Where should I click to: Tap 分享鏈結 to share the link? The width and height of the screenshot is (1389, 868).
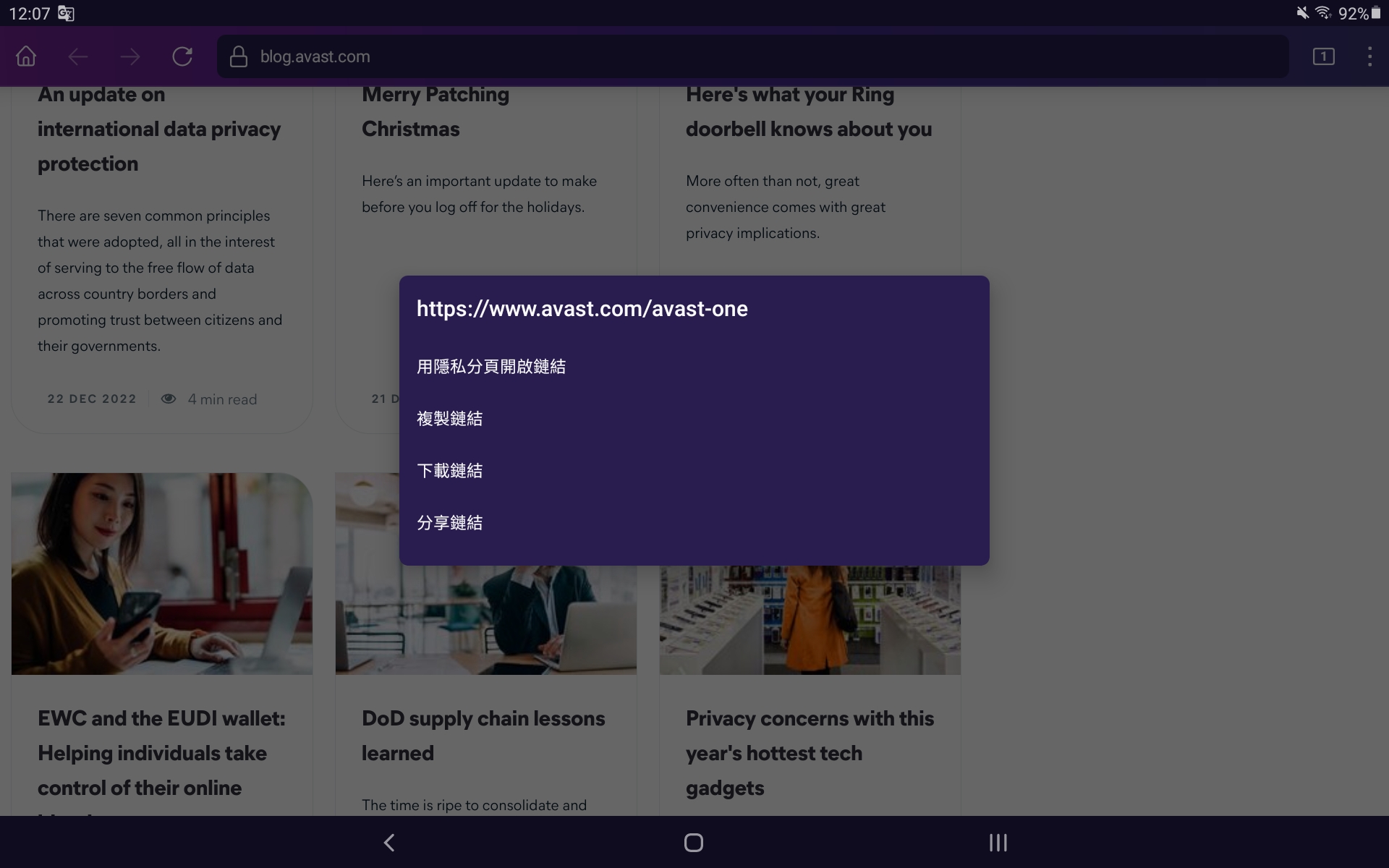tap(449, 523)
